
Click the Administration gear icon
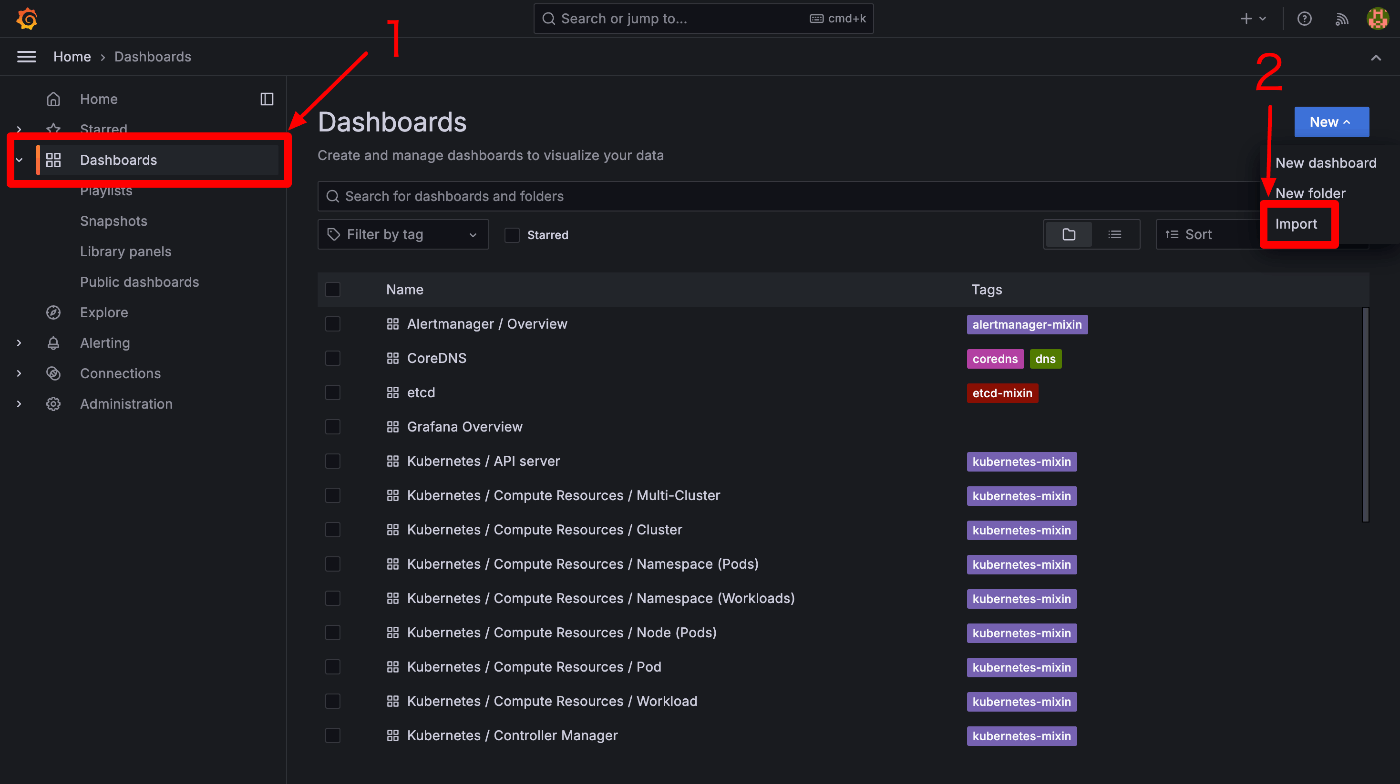click(x=54, y=404)
